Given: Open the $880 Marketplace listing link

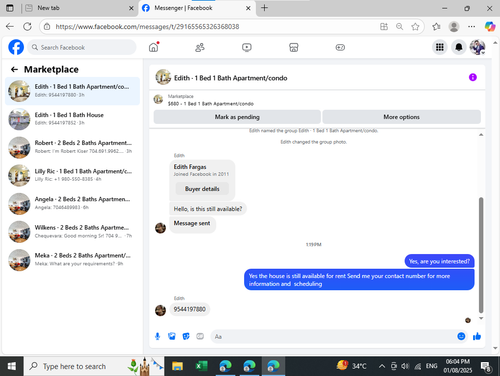Looking at the screenshot, I should 210,104.
